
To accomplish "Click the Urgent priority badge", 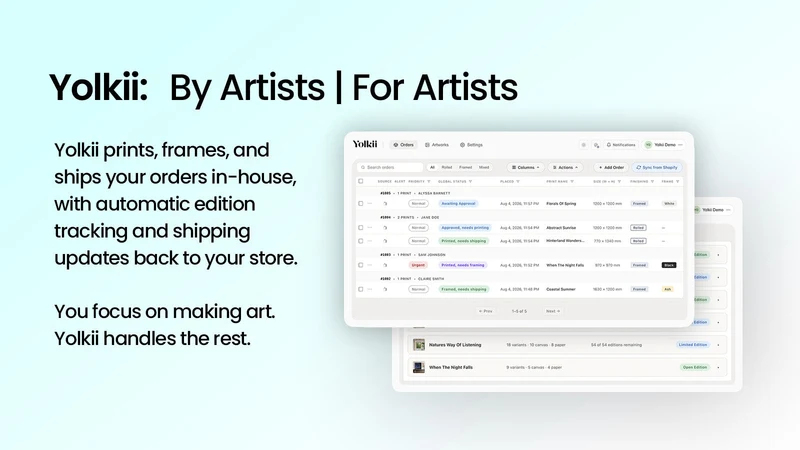I will coord(418,265).
